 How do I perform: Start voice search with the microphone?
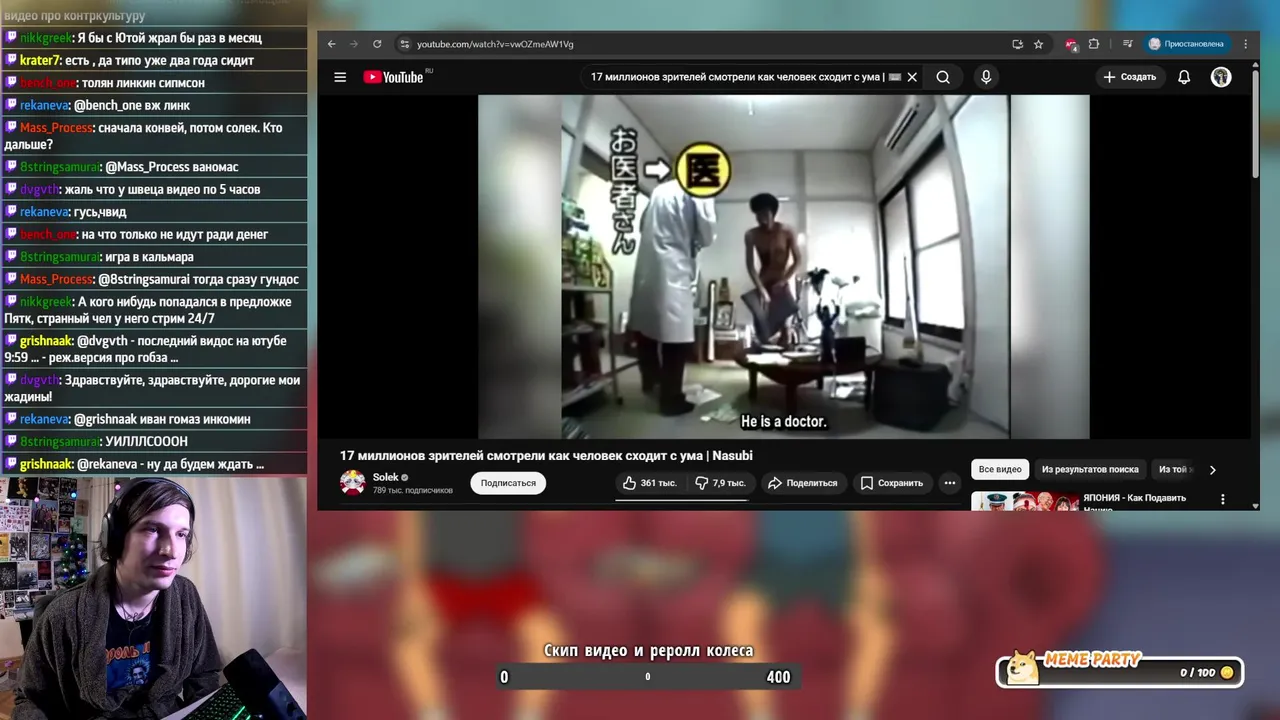pyautogui.click(x=986, y=77)
